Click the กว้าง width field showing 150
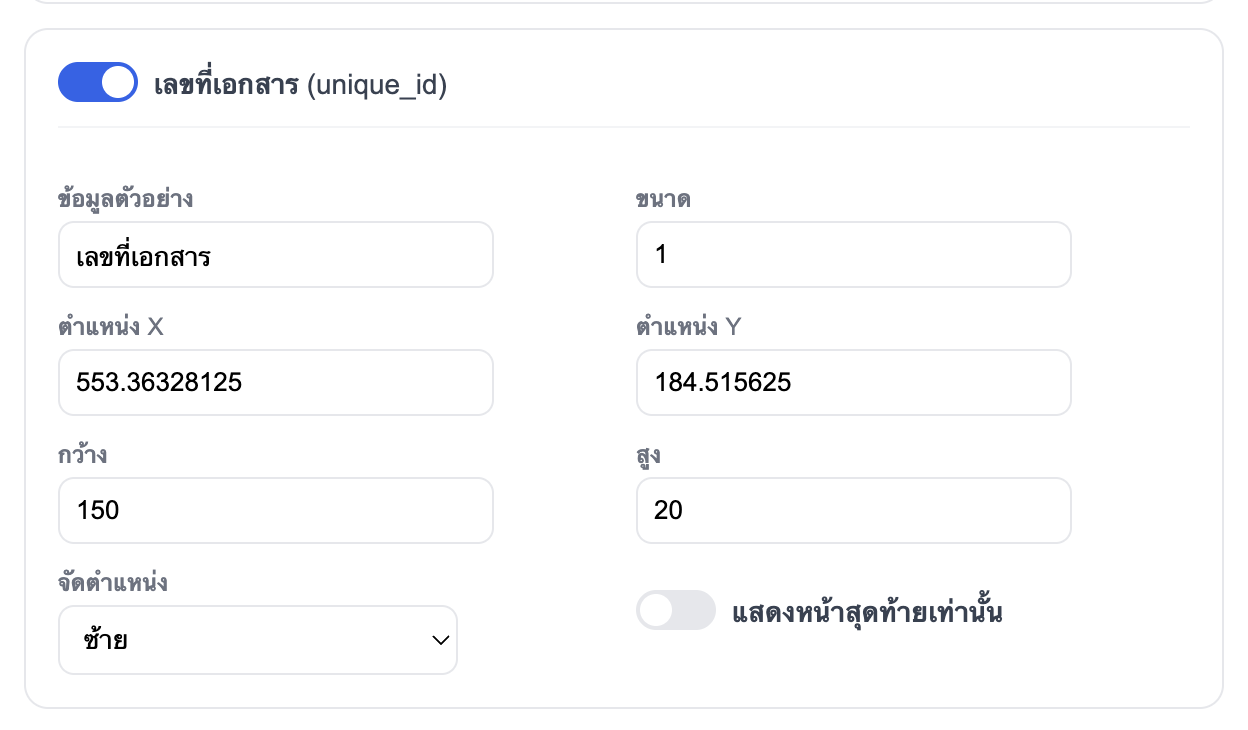 [275, 510]
